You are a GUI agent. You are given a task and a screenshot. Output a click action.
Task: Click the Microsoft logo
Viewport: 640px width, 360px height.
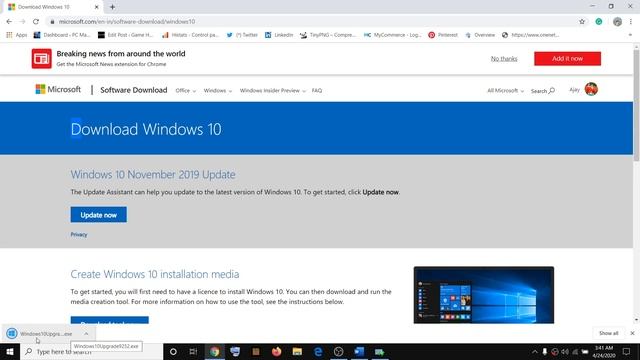[x=58, y=89]
